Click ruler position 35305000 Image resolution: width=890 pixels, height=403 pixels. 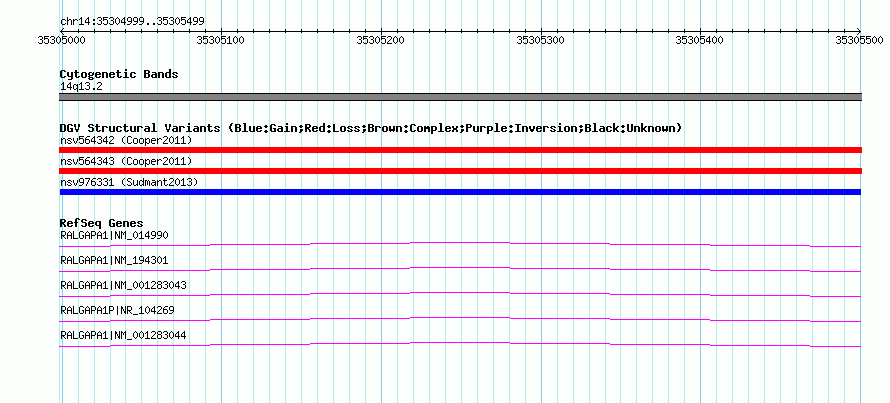coord(60,40)
